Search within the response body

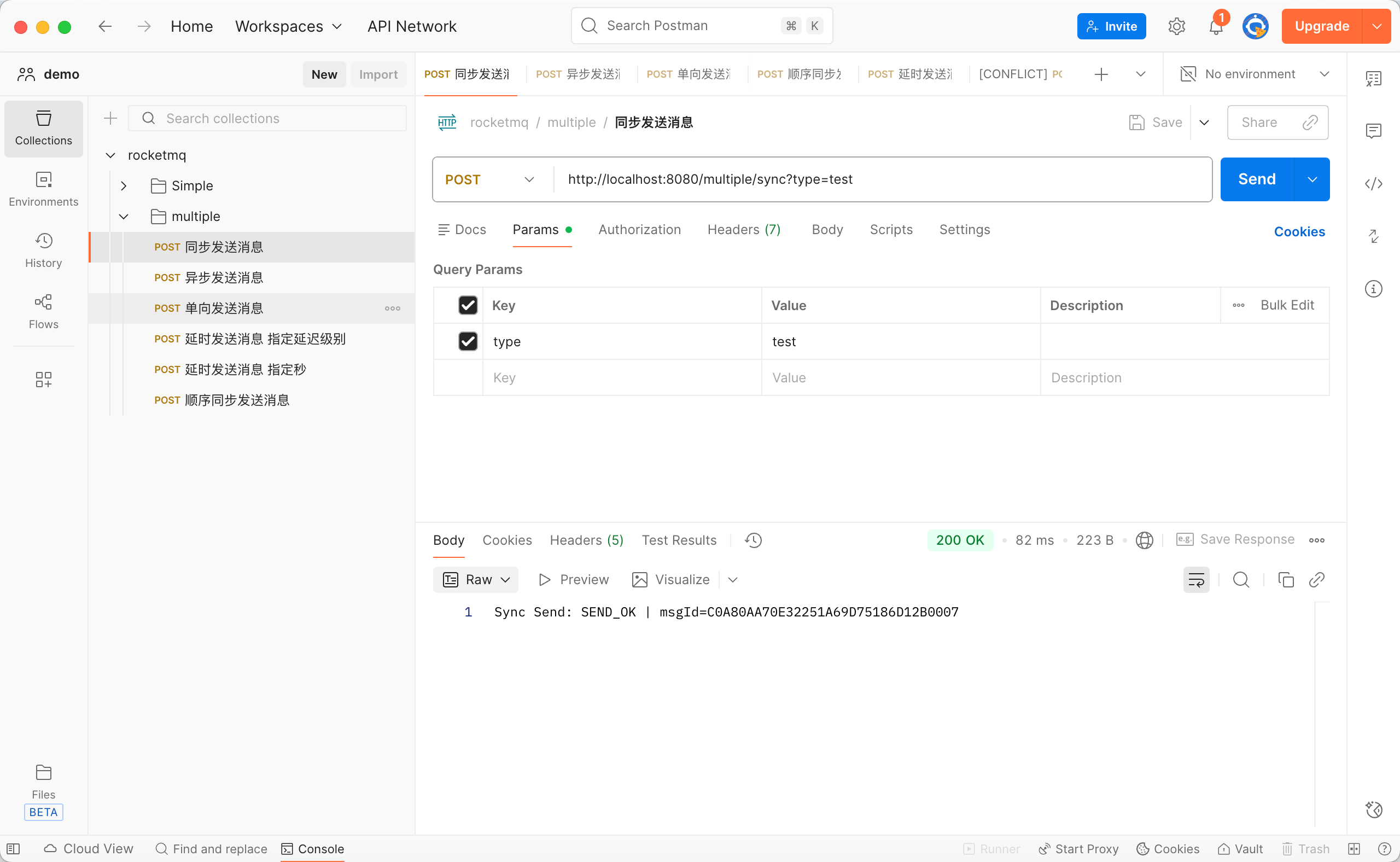tap(1241, 580)
